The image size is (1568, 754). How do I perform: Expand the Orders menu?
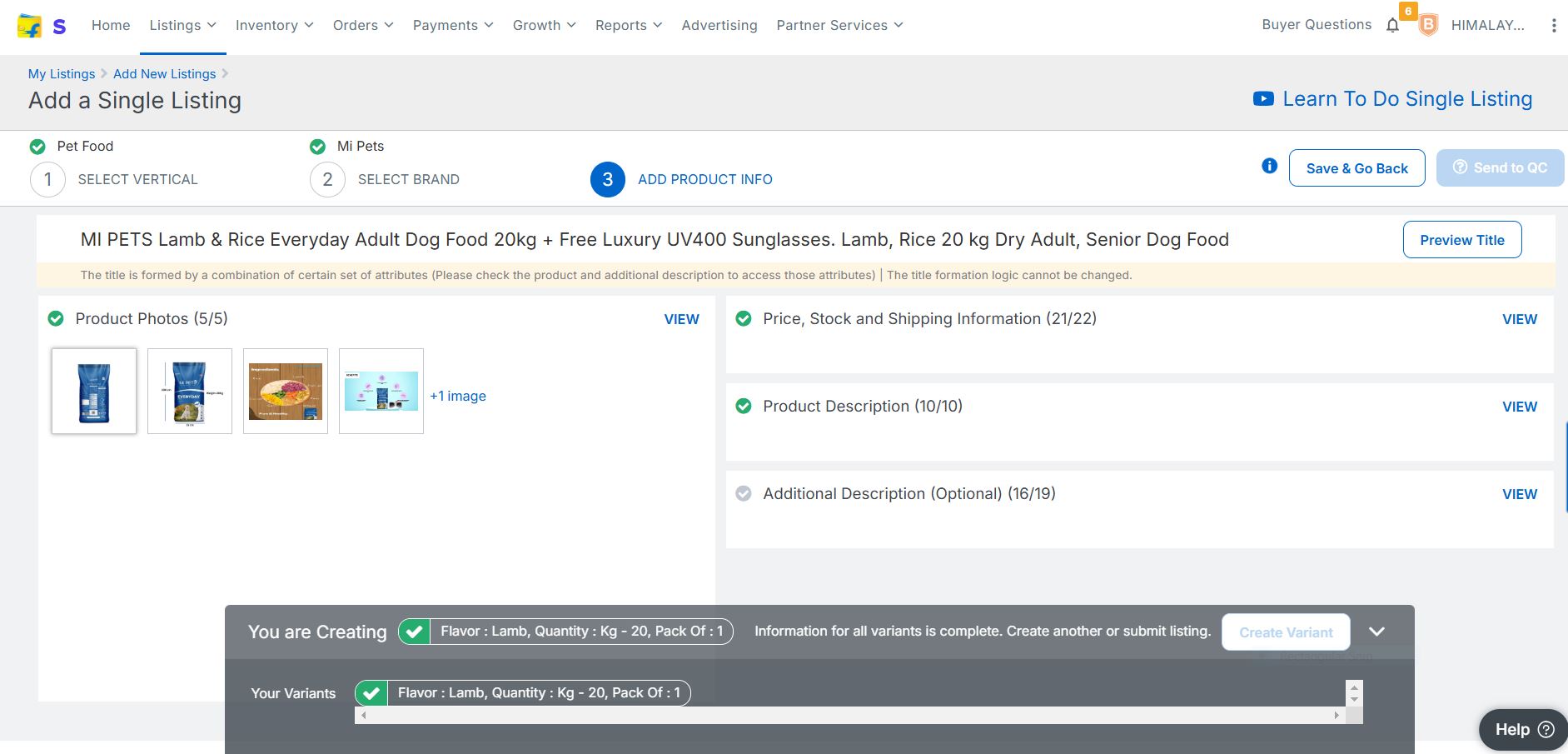click(363, 26)
